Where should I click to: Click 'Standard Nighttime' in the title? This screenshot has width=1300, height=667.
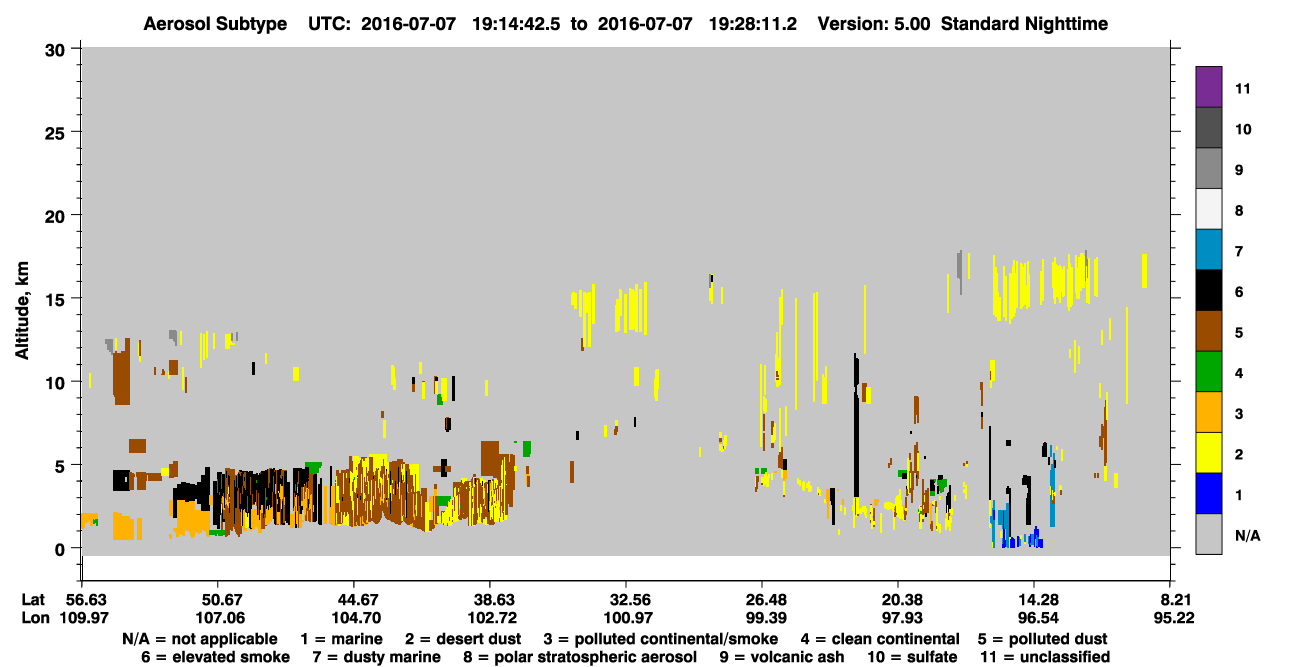click(1022, 23)
